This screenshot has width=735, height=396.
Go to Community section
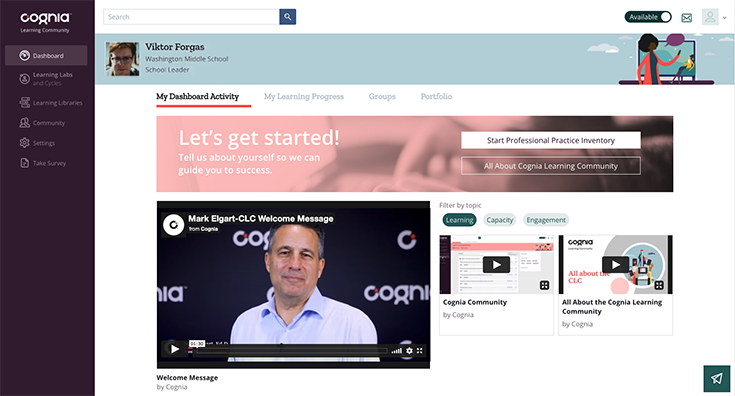pos(42,123)
